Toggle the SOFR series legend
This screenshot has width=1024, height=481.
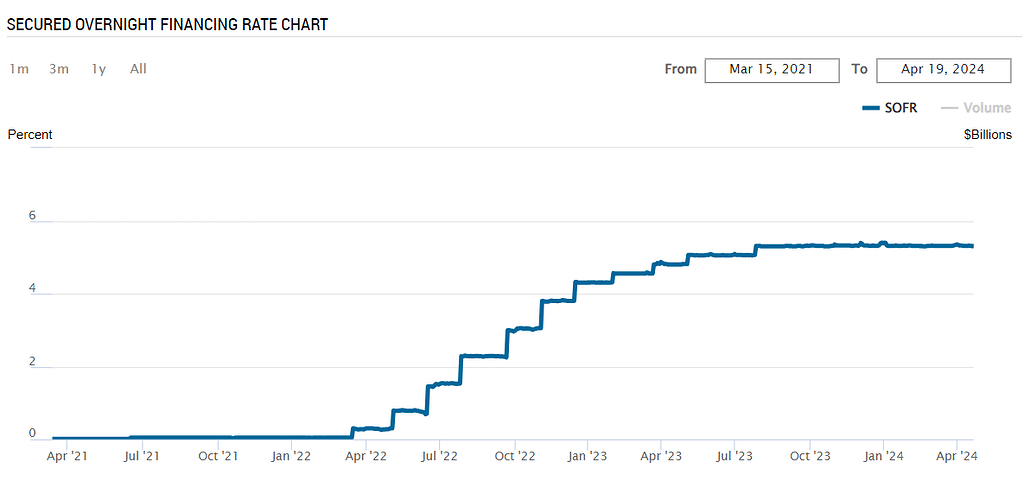pos(901,108)
